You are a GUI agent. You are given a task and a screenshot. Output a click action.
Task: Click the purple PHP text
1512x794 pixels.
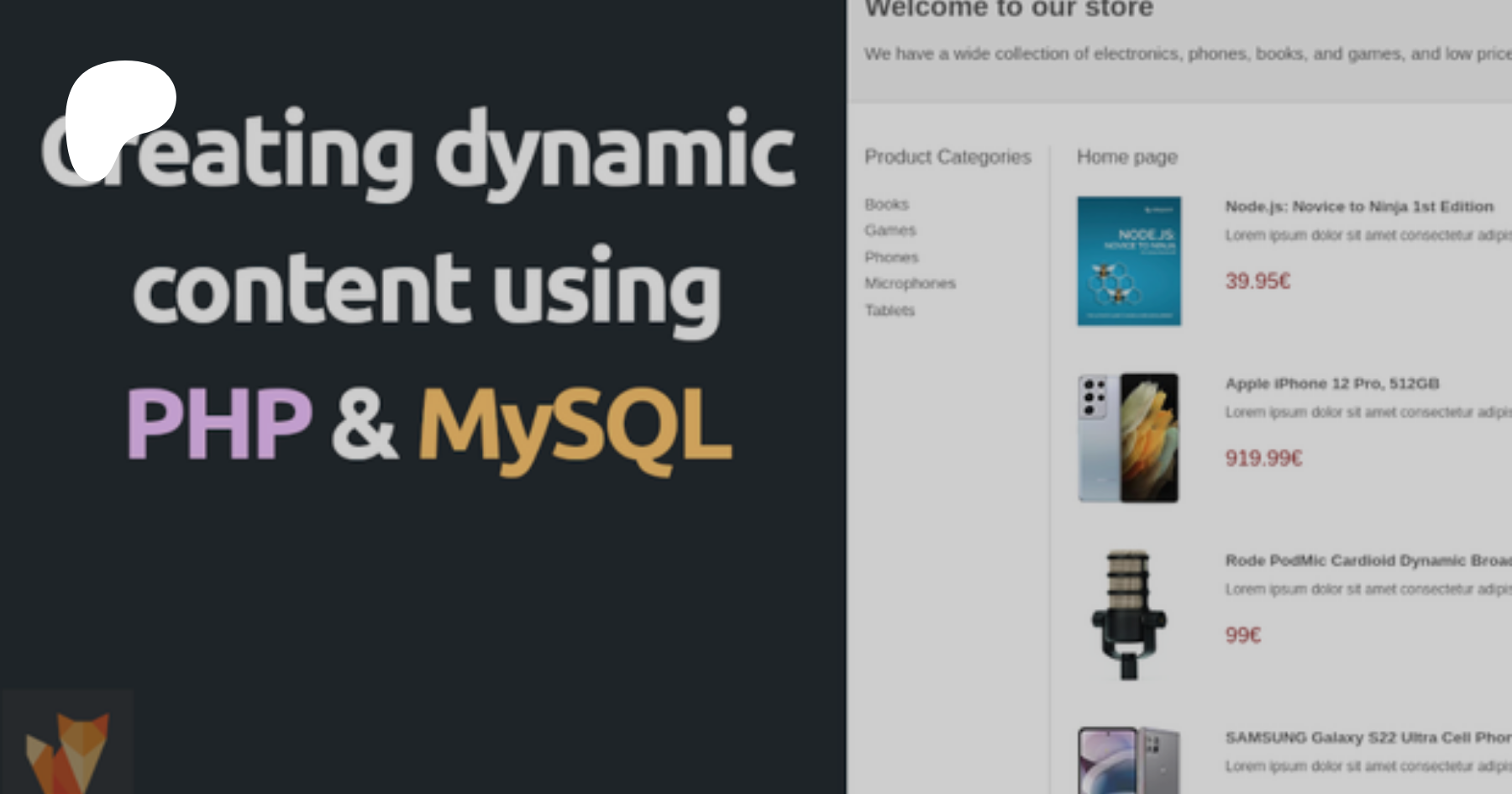[219, 423]
